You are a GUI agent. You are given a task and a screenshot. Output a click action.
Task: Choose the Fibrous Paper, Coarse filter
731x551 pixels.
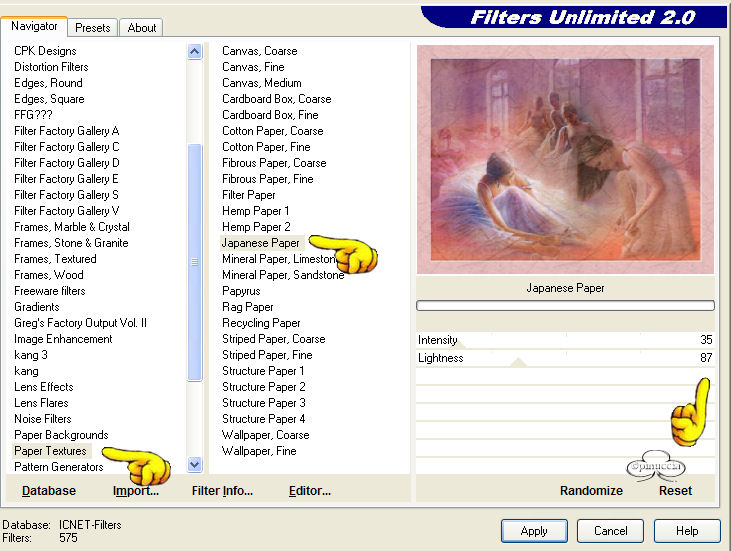(274, 163)
